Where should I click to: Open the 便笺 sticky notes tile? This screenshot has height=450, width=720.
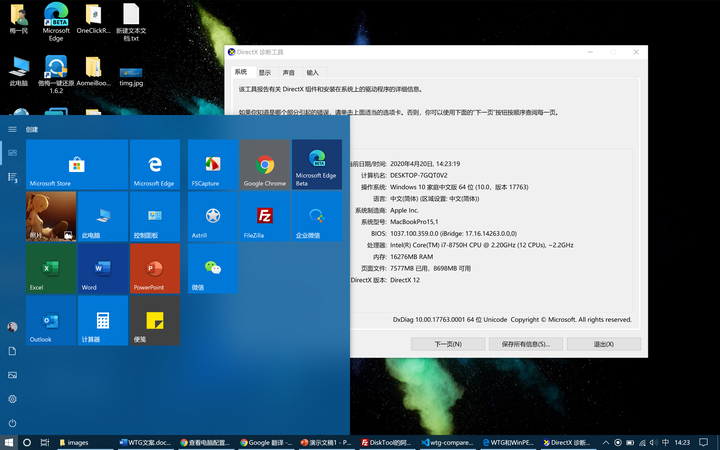point(155,320)
